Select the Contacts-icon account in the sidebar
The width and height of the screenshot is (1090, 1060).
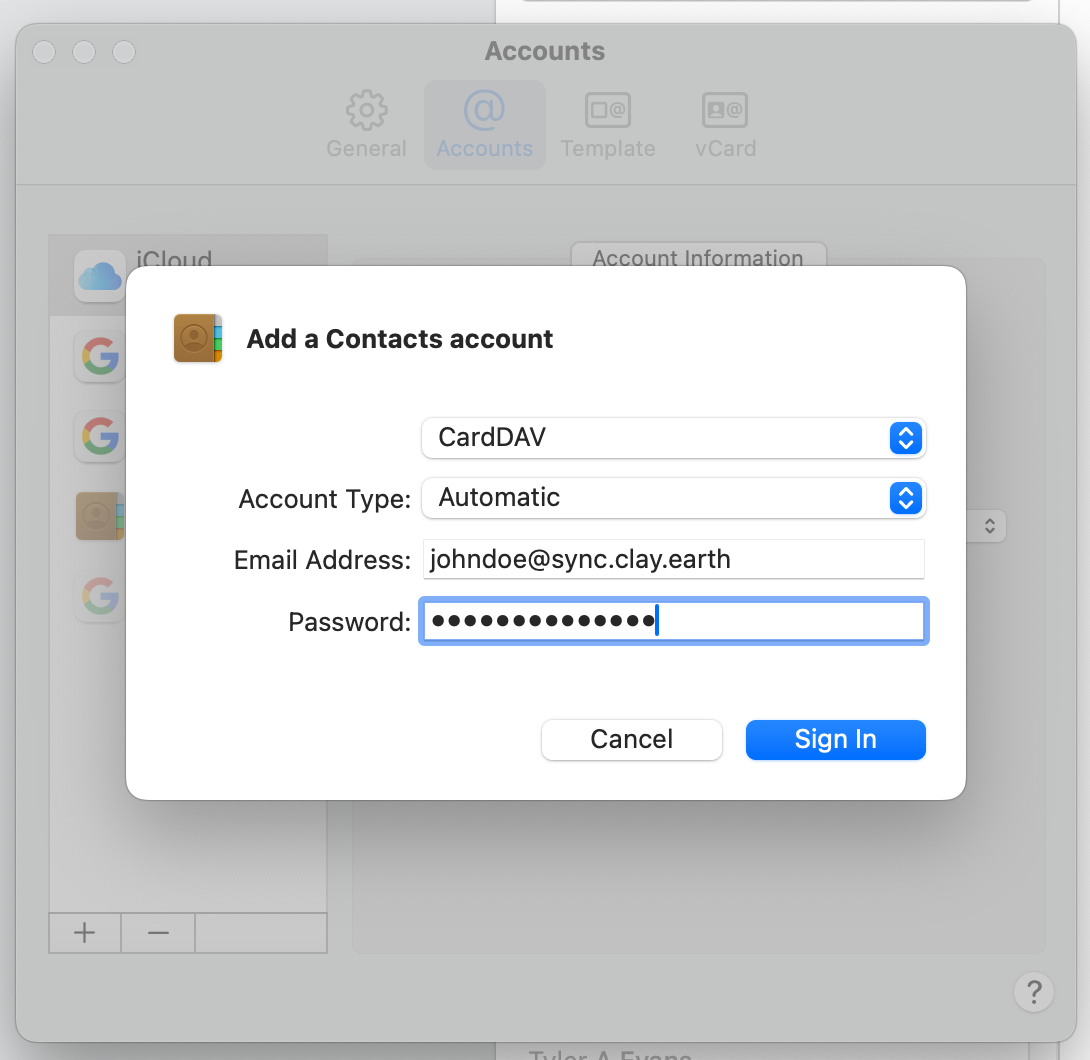pos(100,516)
